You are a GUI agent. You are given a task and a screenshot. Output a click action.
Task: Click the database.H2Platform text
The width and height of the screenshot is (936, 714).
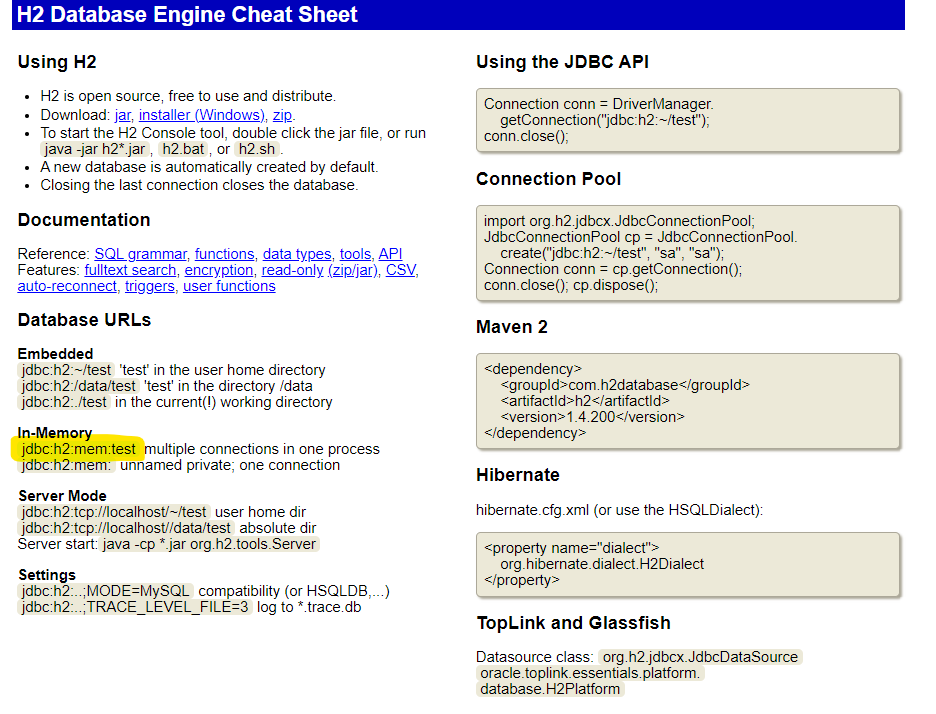coord(550,690)
